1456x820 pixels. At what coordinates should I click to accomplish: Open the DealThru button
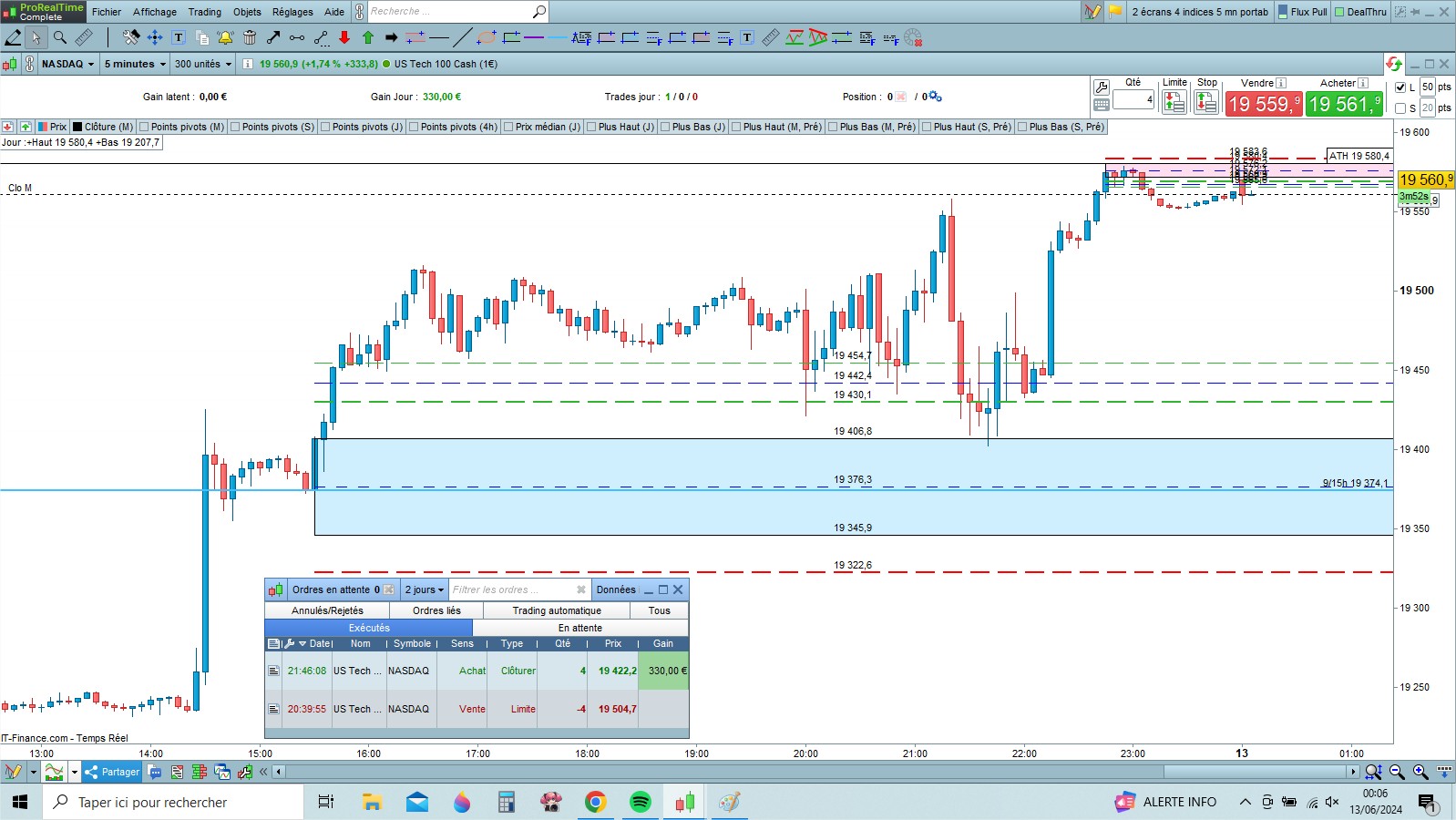1360,12
